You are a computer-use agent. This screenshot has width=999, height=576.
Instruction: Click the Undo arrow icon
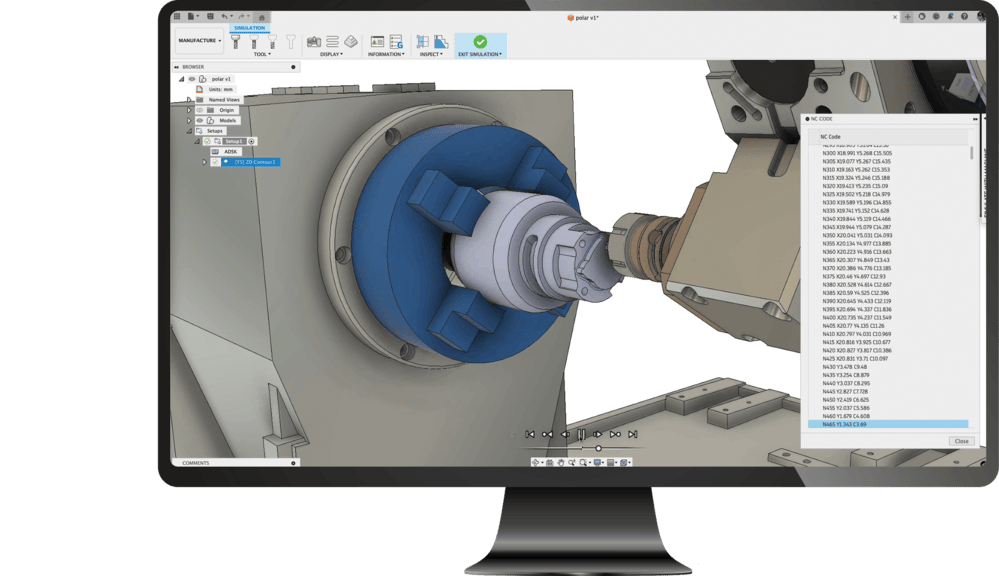(225, 17)
